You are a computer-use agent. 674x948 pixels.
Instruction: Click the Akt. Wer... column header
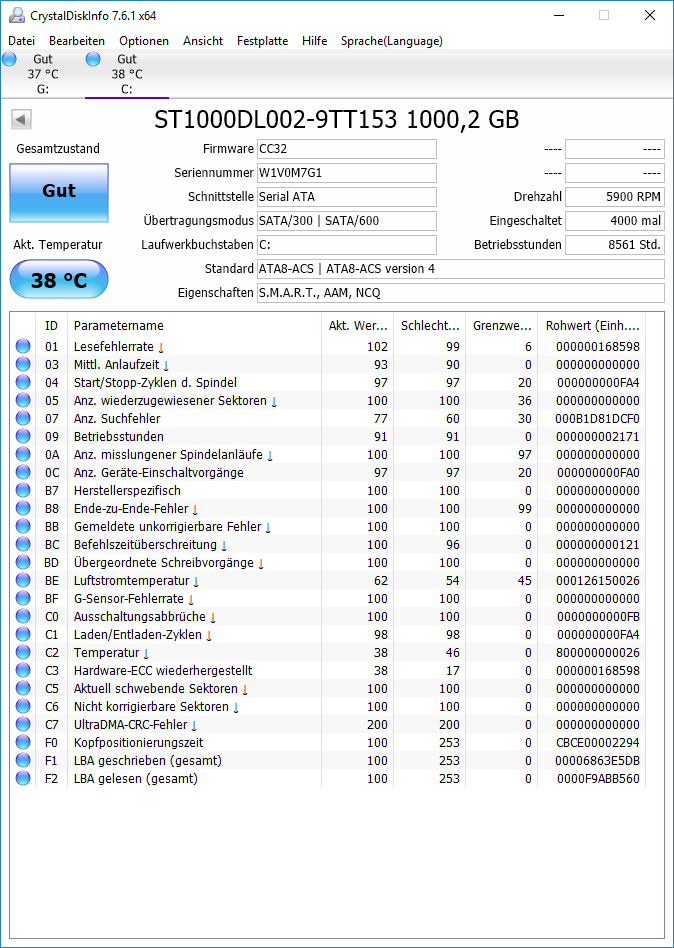pos(357,325)
